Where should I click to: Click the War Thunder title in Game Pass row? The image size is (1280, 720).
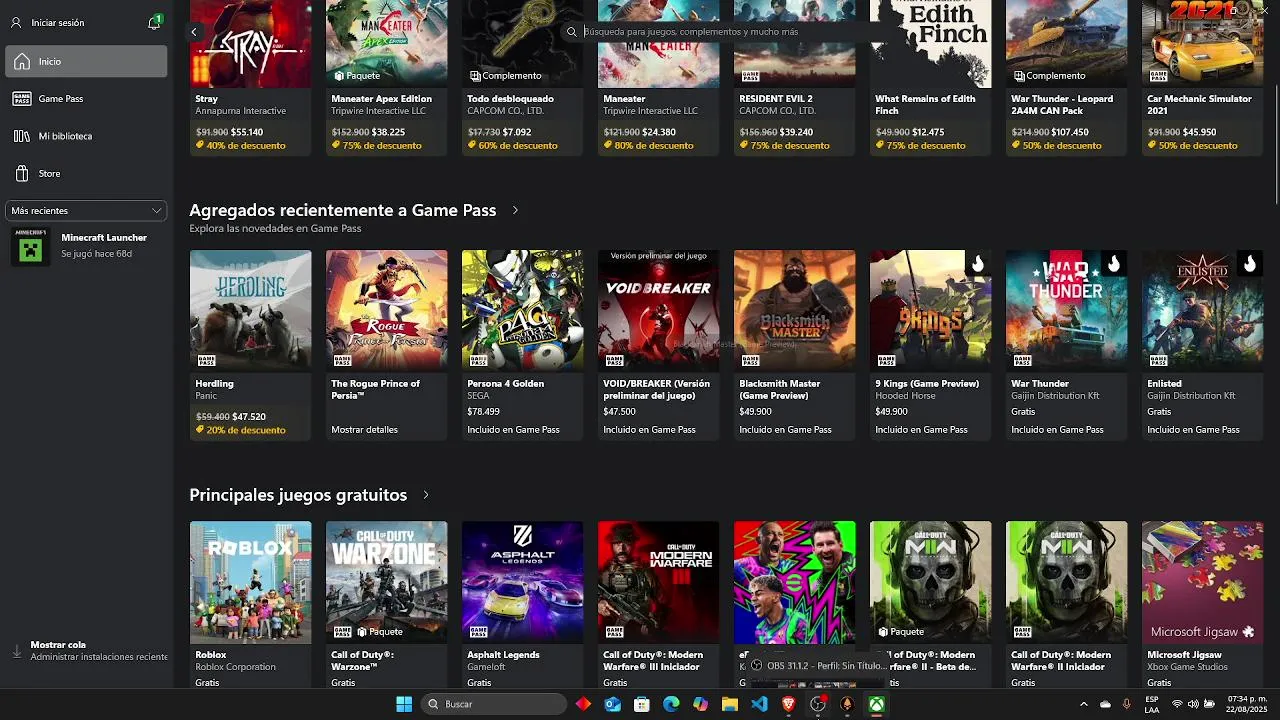pos(1040,384)
